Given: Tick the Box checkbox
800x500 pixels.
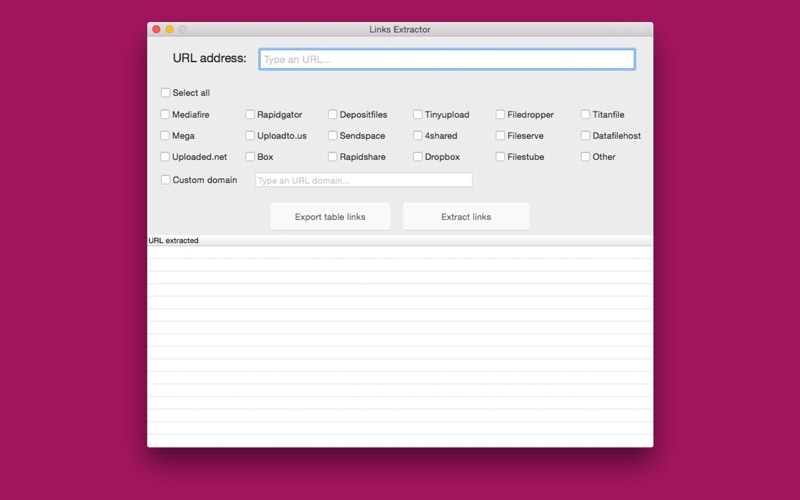Looking at the screenshot, I should pyautogui.click(x=250, y=157).
